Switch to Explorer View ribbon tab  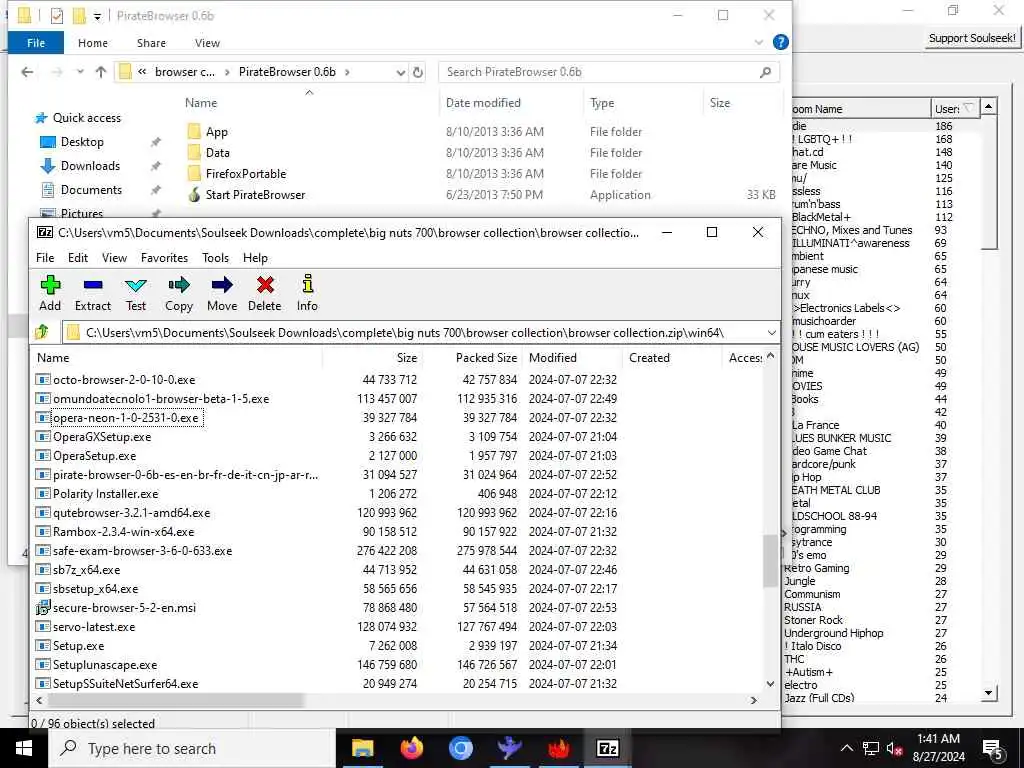[207, 42]
